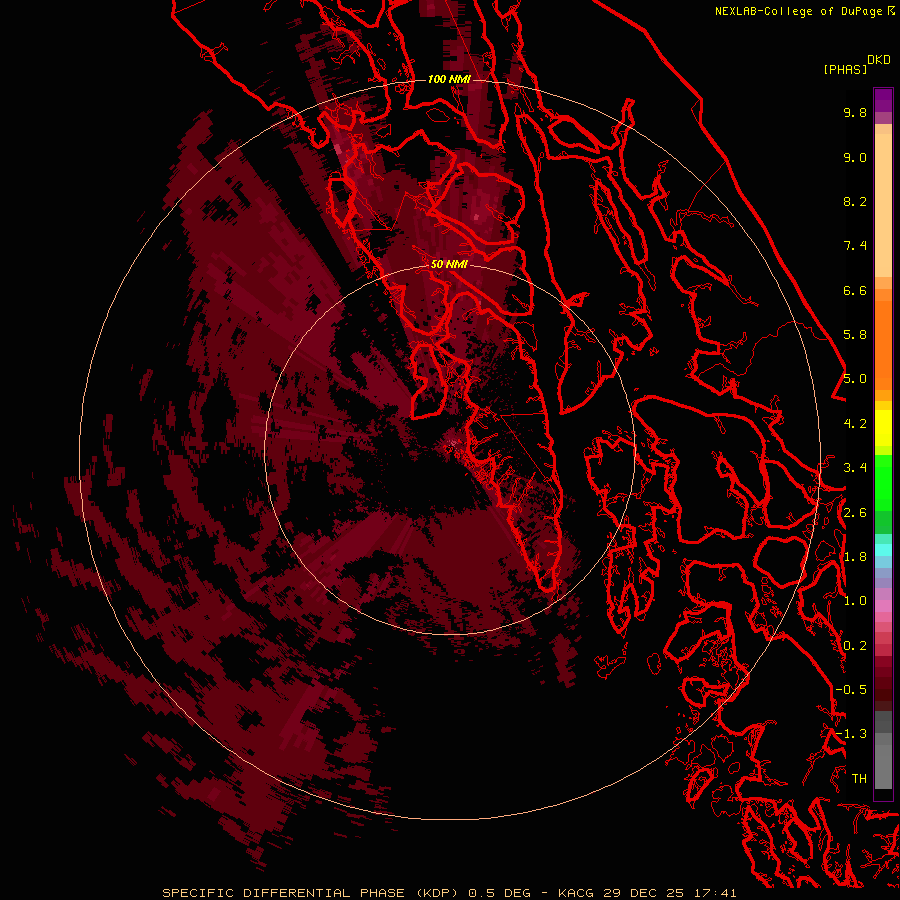Select the yellow colorbar segment
This screenshot has height=900, width=900.
coord(883,428)
